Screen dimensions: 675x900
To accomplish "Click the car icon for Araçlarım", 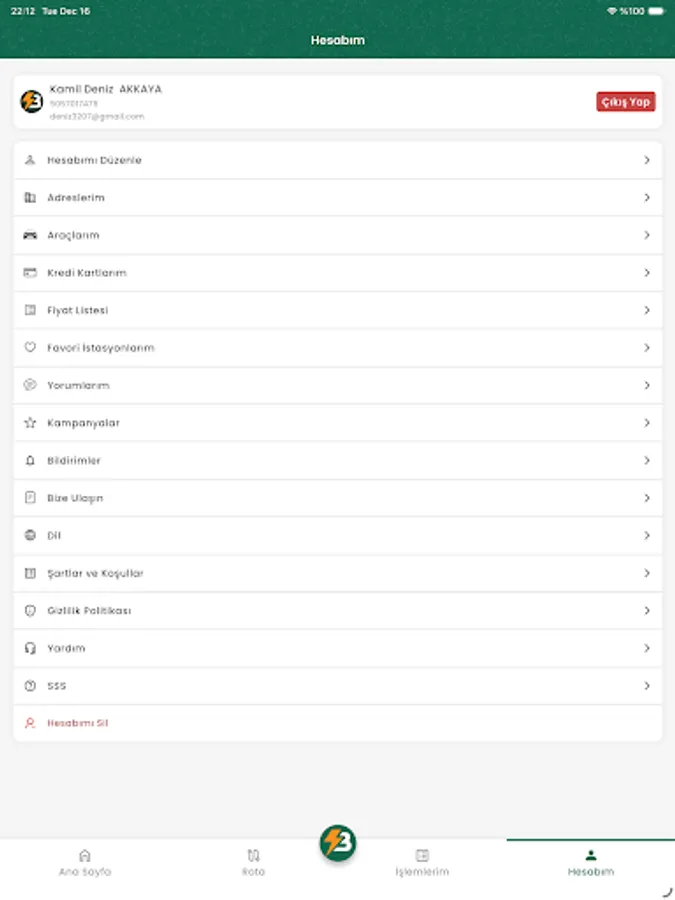I will pyautogui.click(x=30, y=235).
